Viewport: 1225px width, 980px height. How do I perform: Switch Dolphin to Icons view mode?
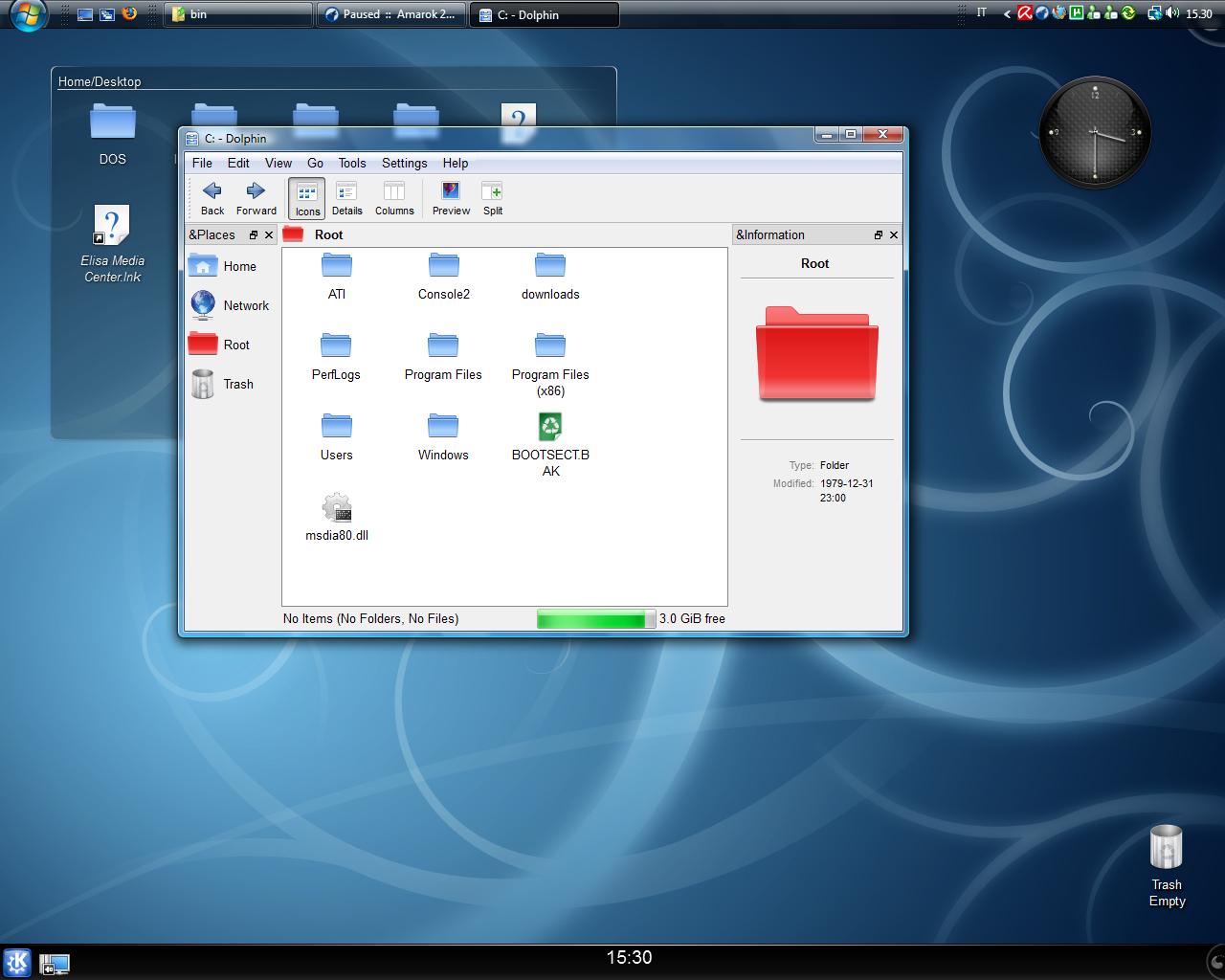tap(307, 198)
